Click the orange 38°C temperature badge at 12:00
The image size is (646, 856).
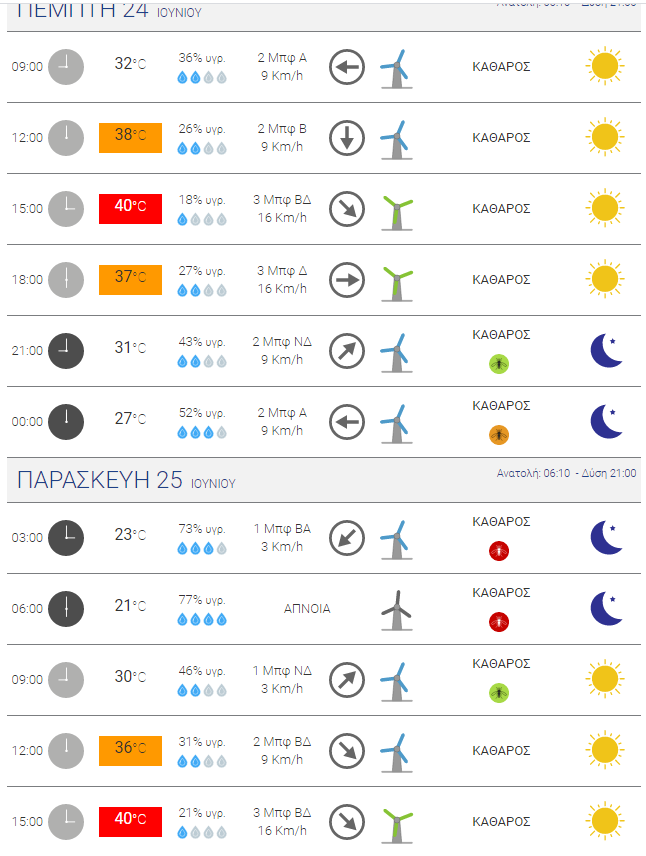point(131,138)
